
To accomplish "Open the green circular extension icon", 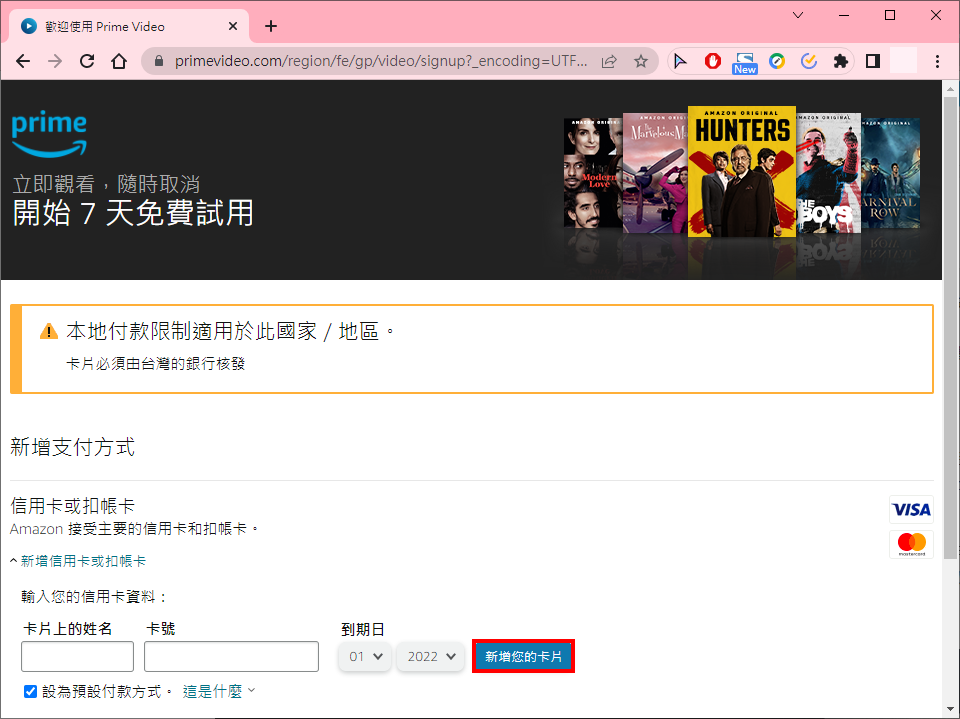I will pyautogui.click(x=777, y=61).
